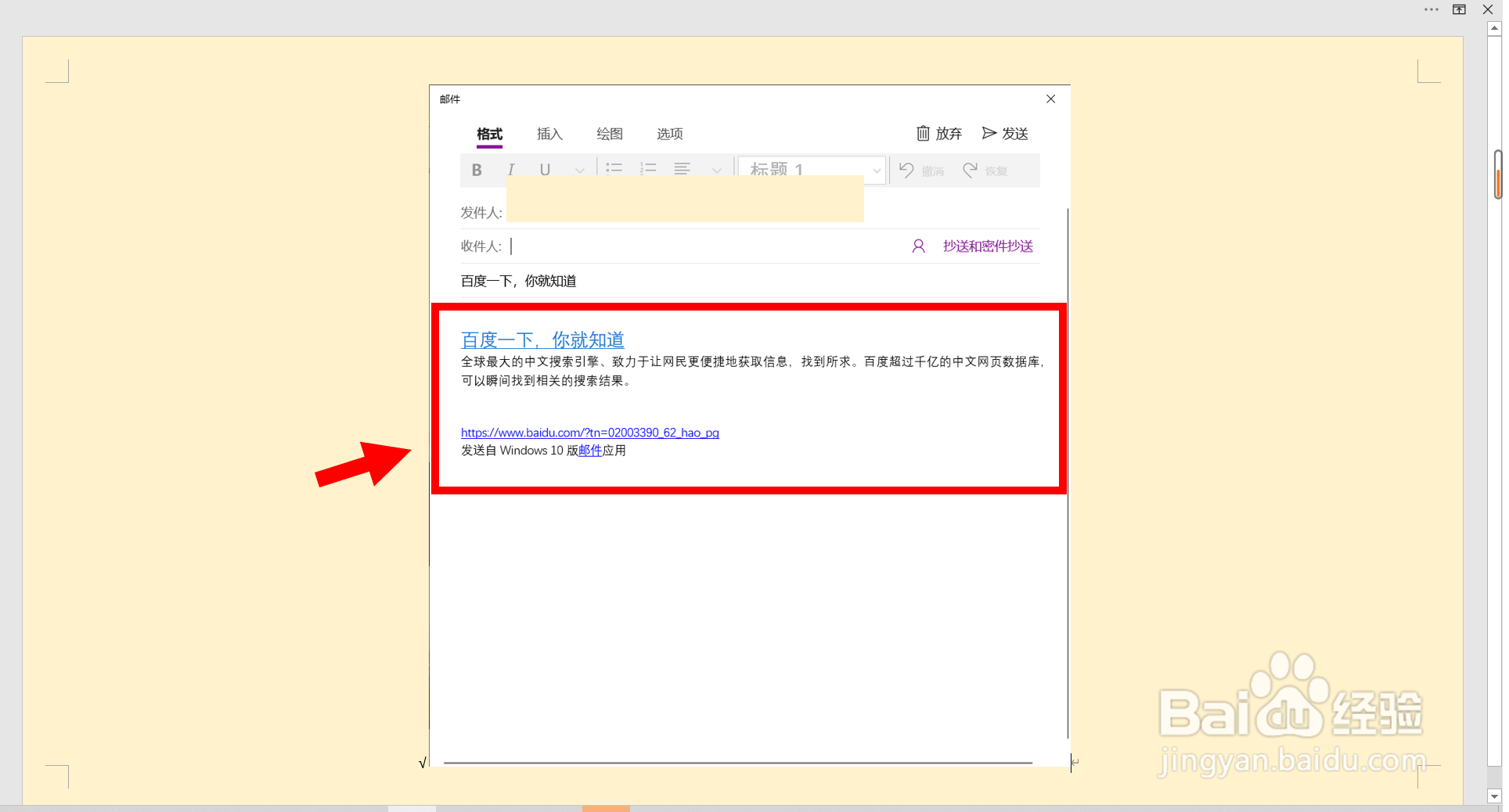Apply numbered list formatting
The image size is (1509, 812).
click(648, 169)
